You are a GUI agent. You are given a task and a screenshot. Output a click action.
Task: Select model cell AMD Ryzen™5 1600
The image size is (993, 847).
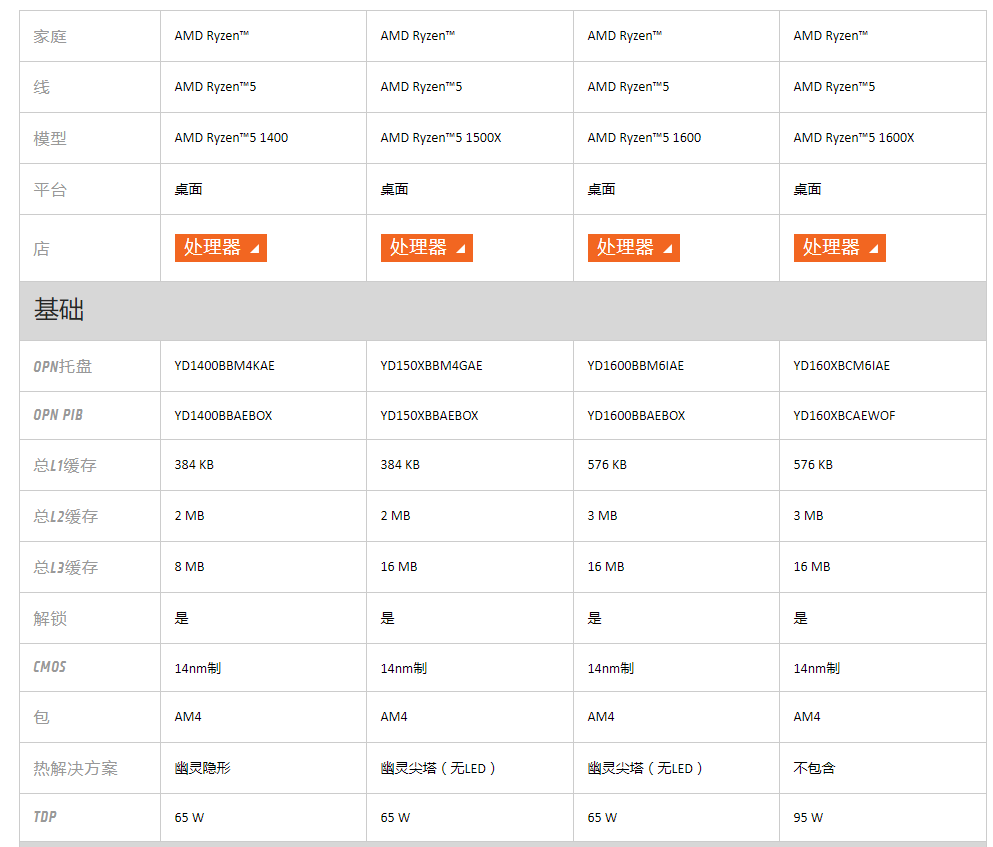coord(644,137)
